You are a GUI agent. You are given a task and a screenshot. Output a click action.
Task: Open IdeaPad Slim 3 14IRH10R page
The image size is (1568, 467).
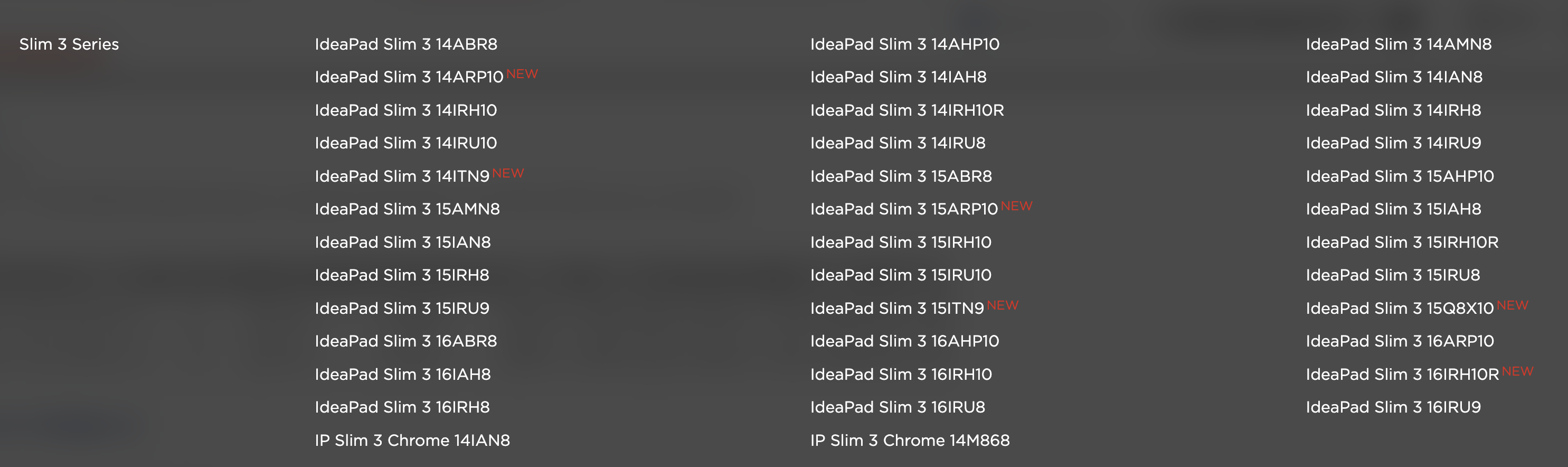907,110
